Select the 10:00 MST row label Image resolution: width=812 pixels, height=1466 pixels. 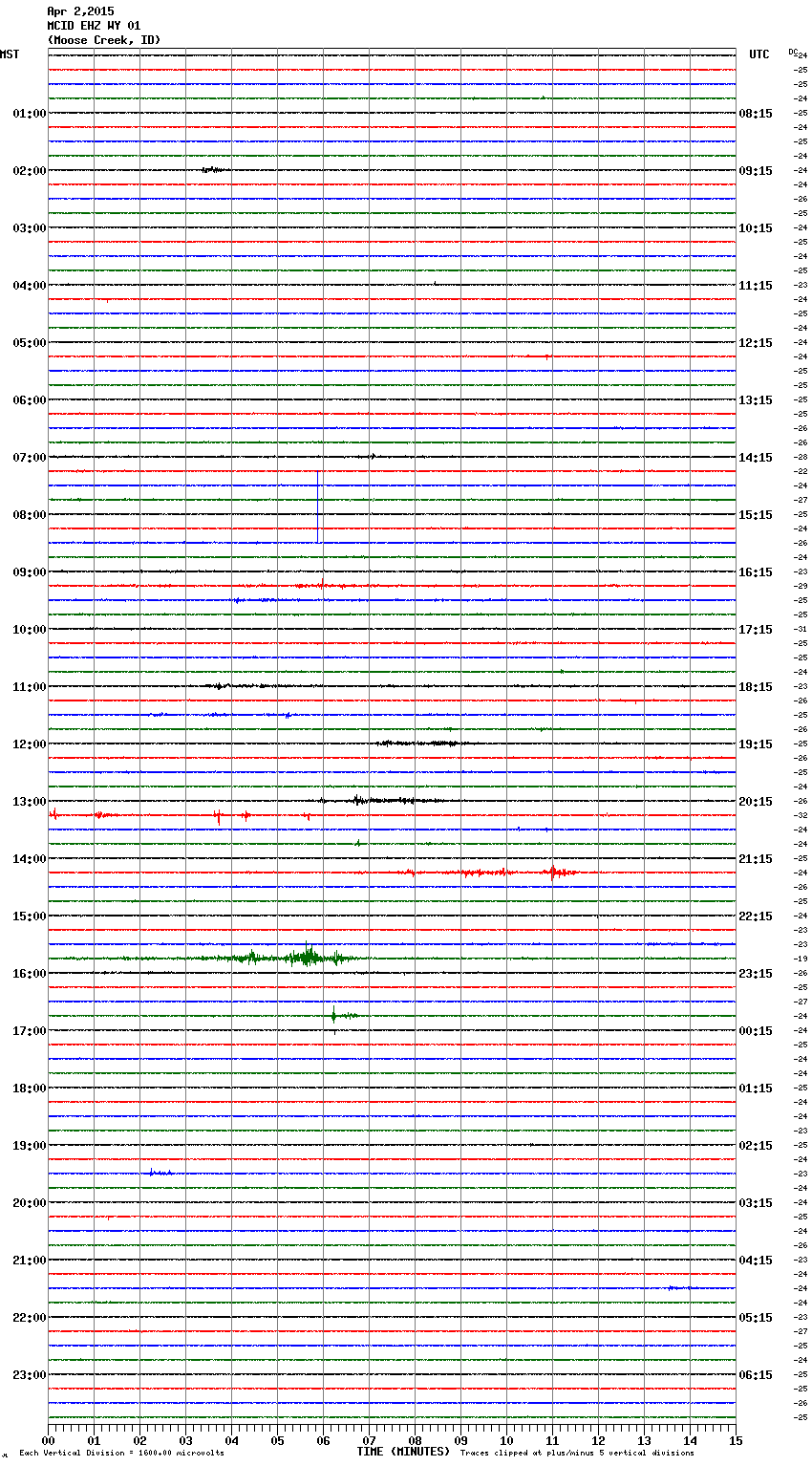(x=30, y=630)
